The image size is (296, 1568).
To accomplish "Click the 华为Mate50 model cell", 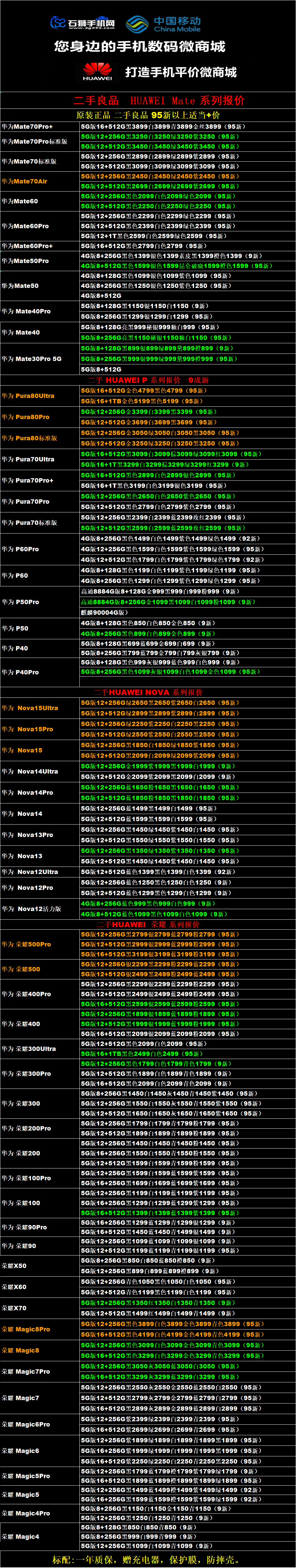I will point(40,285).
